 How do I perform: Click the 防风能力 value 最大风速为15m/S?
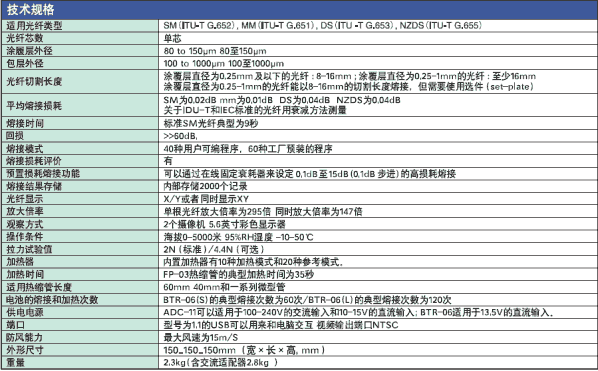point(201,337)
